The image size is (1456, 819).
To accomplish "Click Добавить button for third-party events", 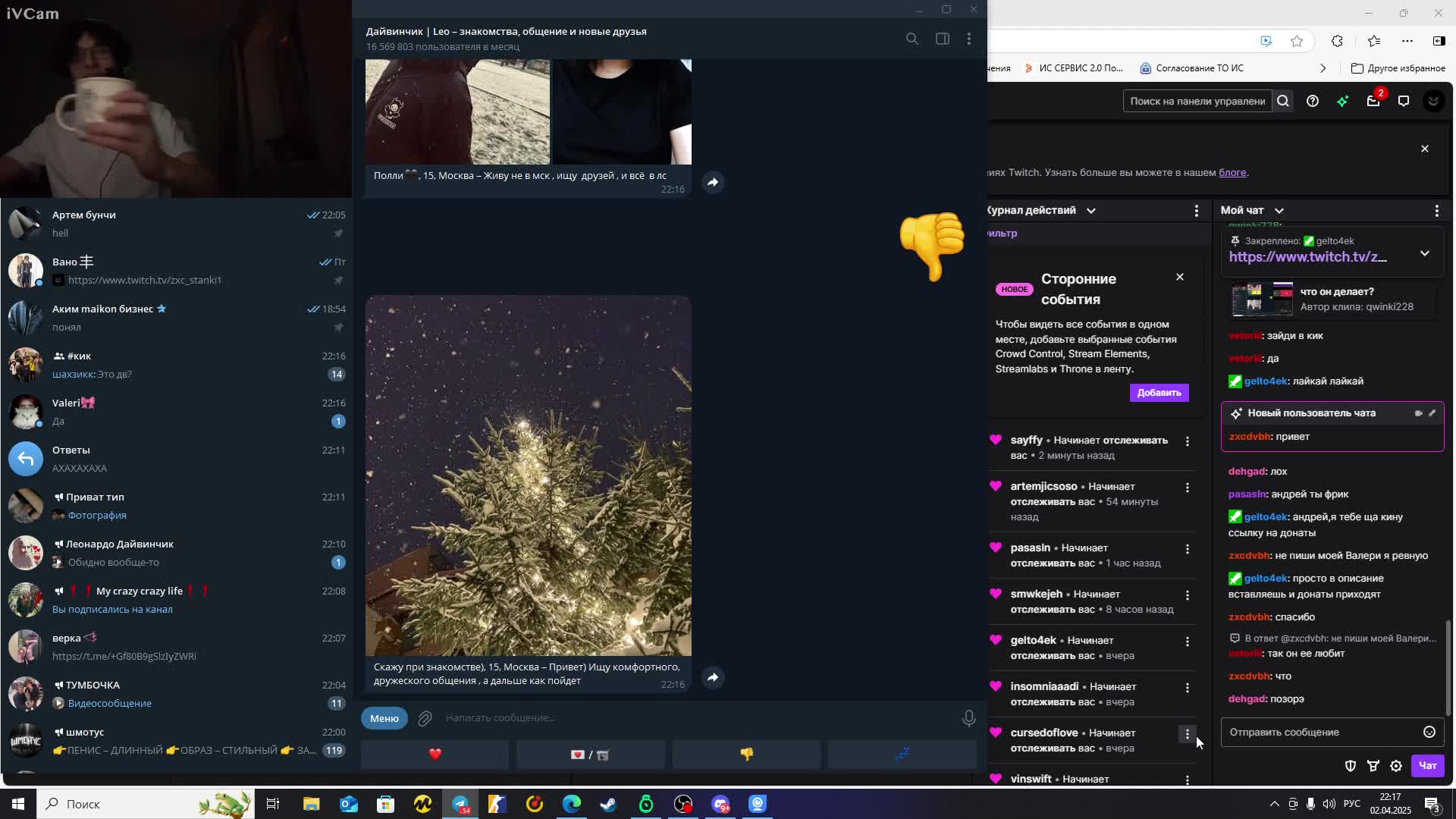I will click(1159, 392).
